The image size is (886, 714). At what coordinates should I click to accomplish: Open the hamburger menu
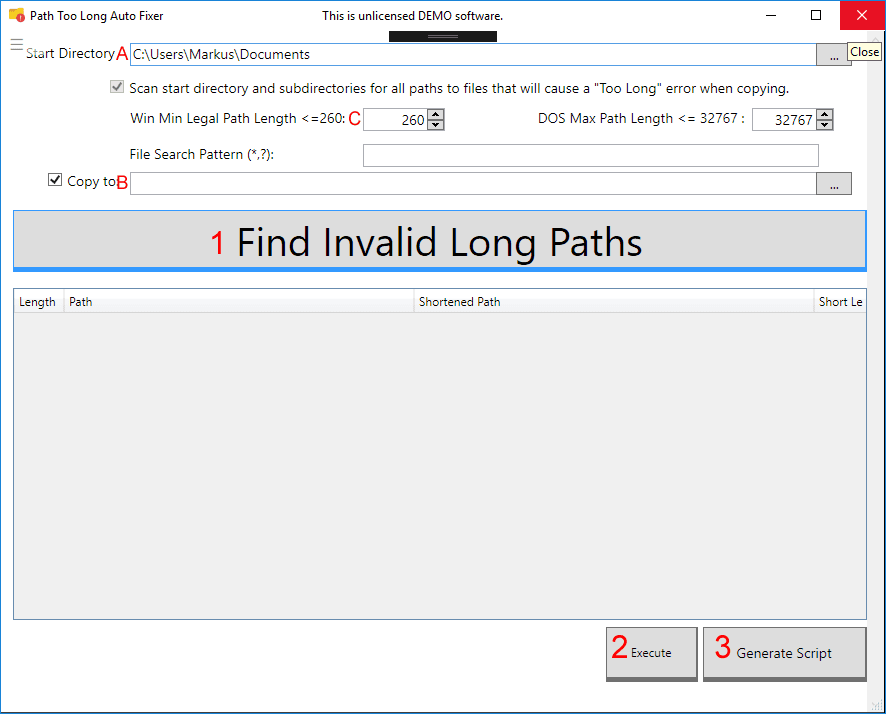[16, 45]
